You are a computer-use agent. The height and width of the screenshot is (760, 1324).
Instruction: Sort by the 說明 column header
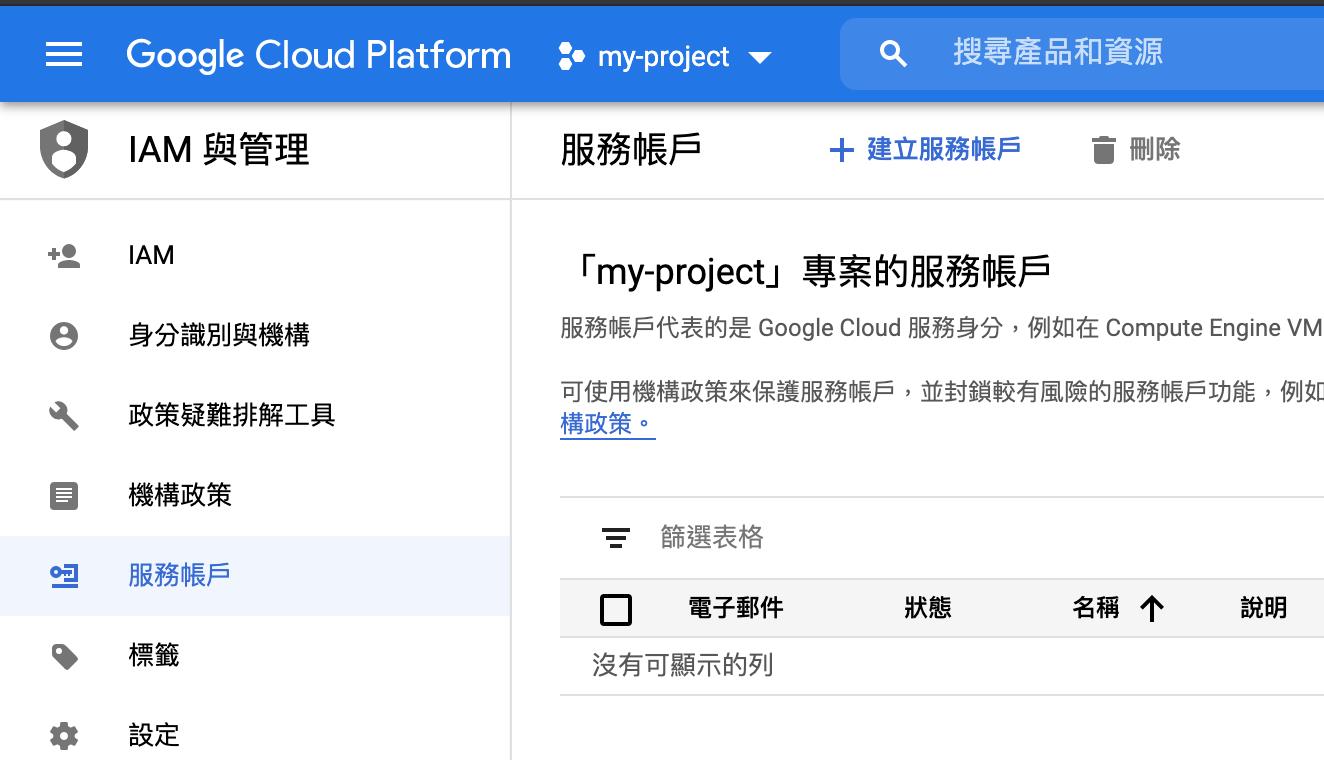[x=1264, y=608]
